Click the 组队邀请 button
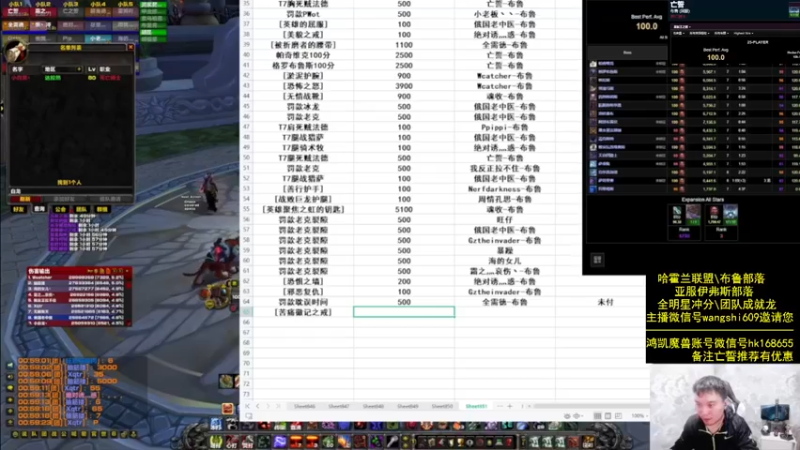This screenshot has height=450, width=800. pyautogui.click(x=111, y=199)
